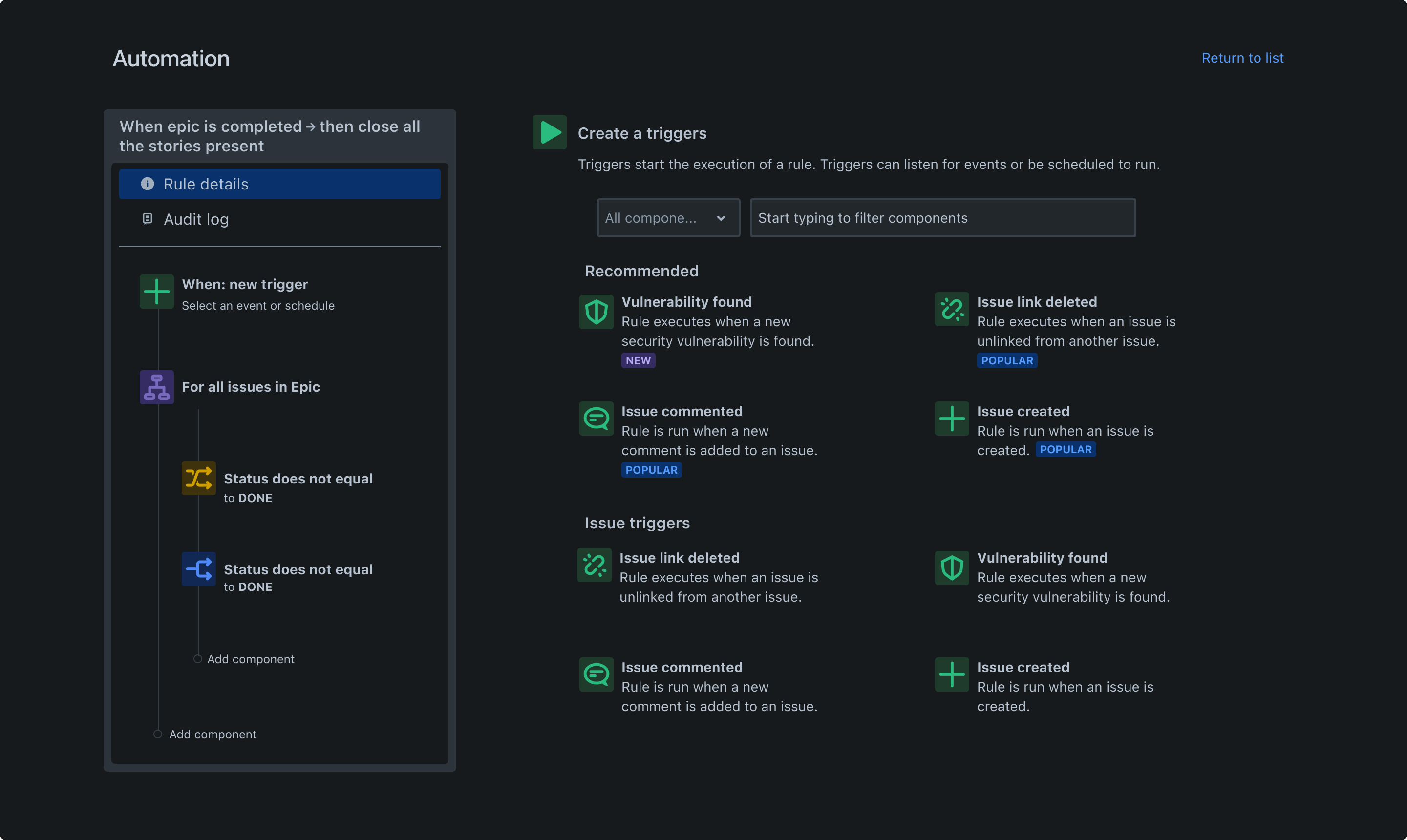Click the Issue commented icon in Issue triggers

click(x=596, y=674)
